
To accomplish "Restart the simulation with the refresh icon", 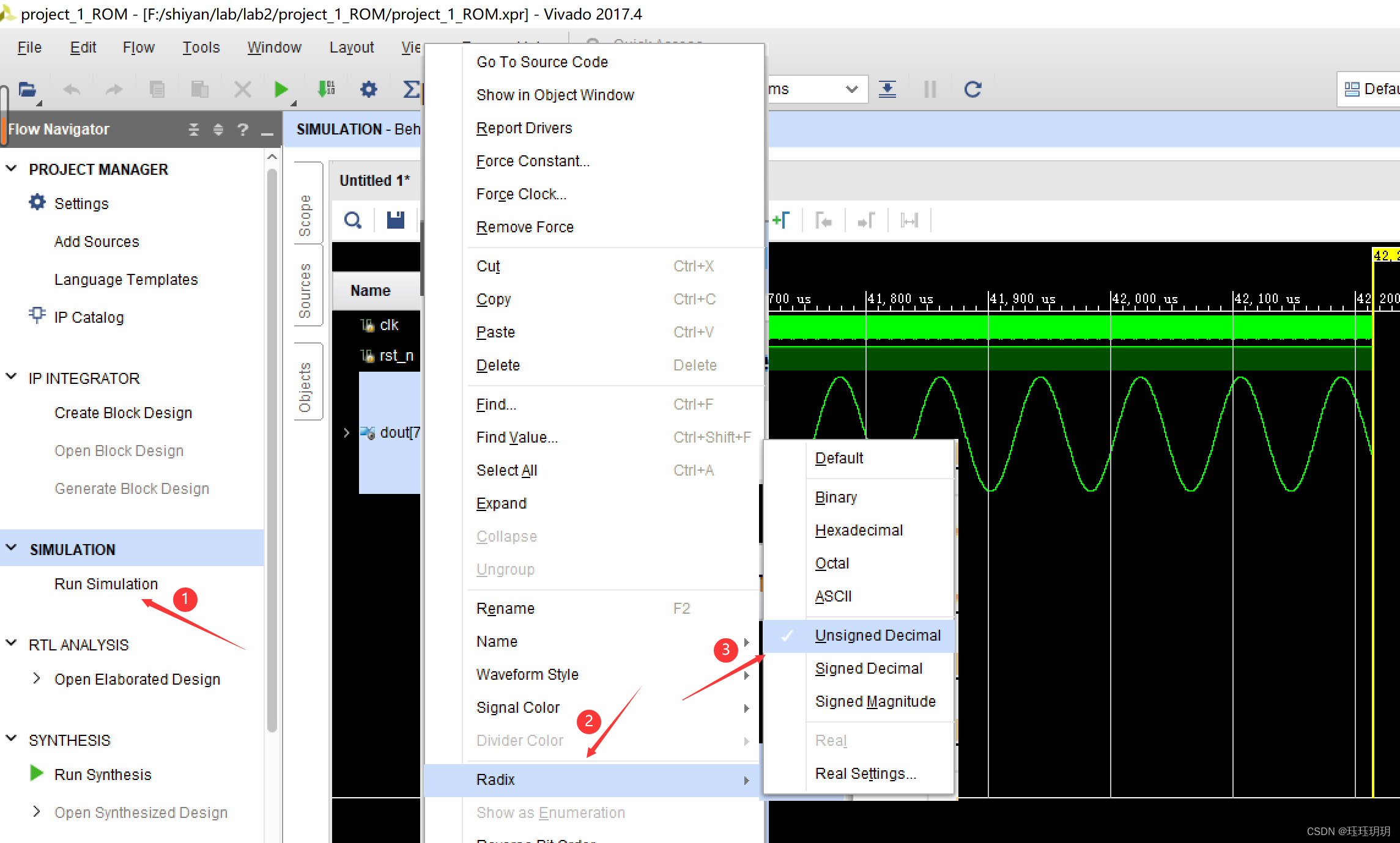I will (972, 89).
